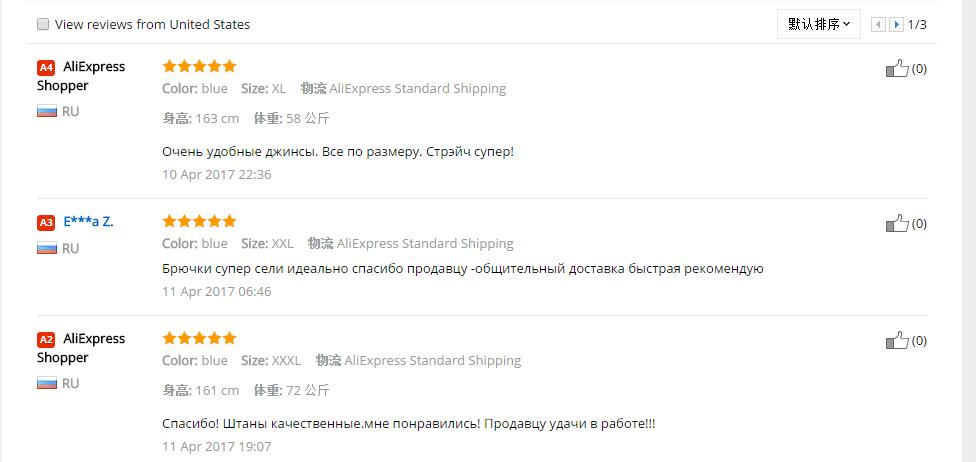Viewport: 976px width, 462px height.
Task: Click the A4 buyer level badge
Action: [x=46, y=68]
